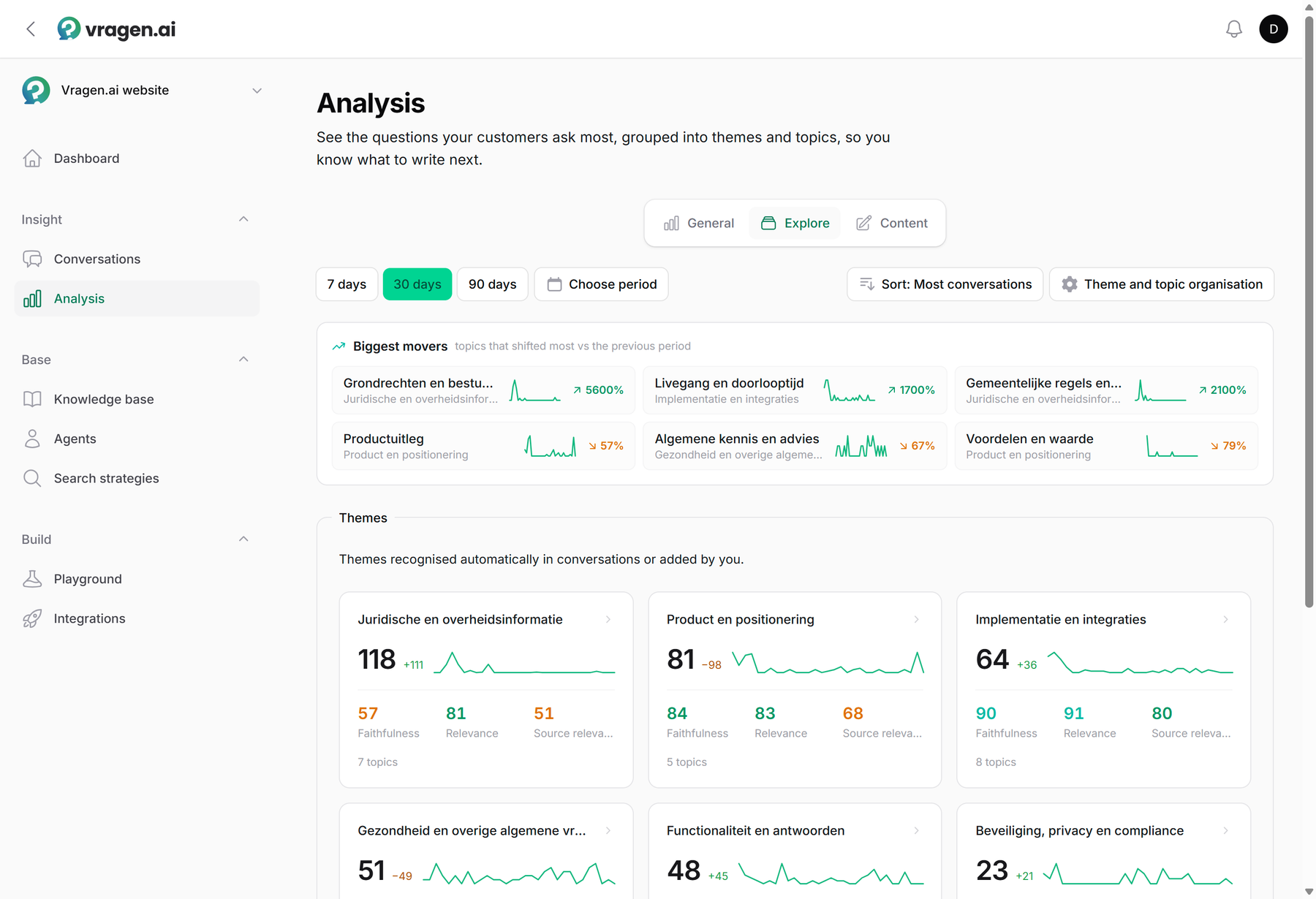The width and height of the screenshot is (1316, 899).
Task: Expand the Vragen.ai website project dropdown
Action: click(x=257, y=91)
